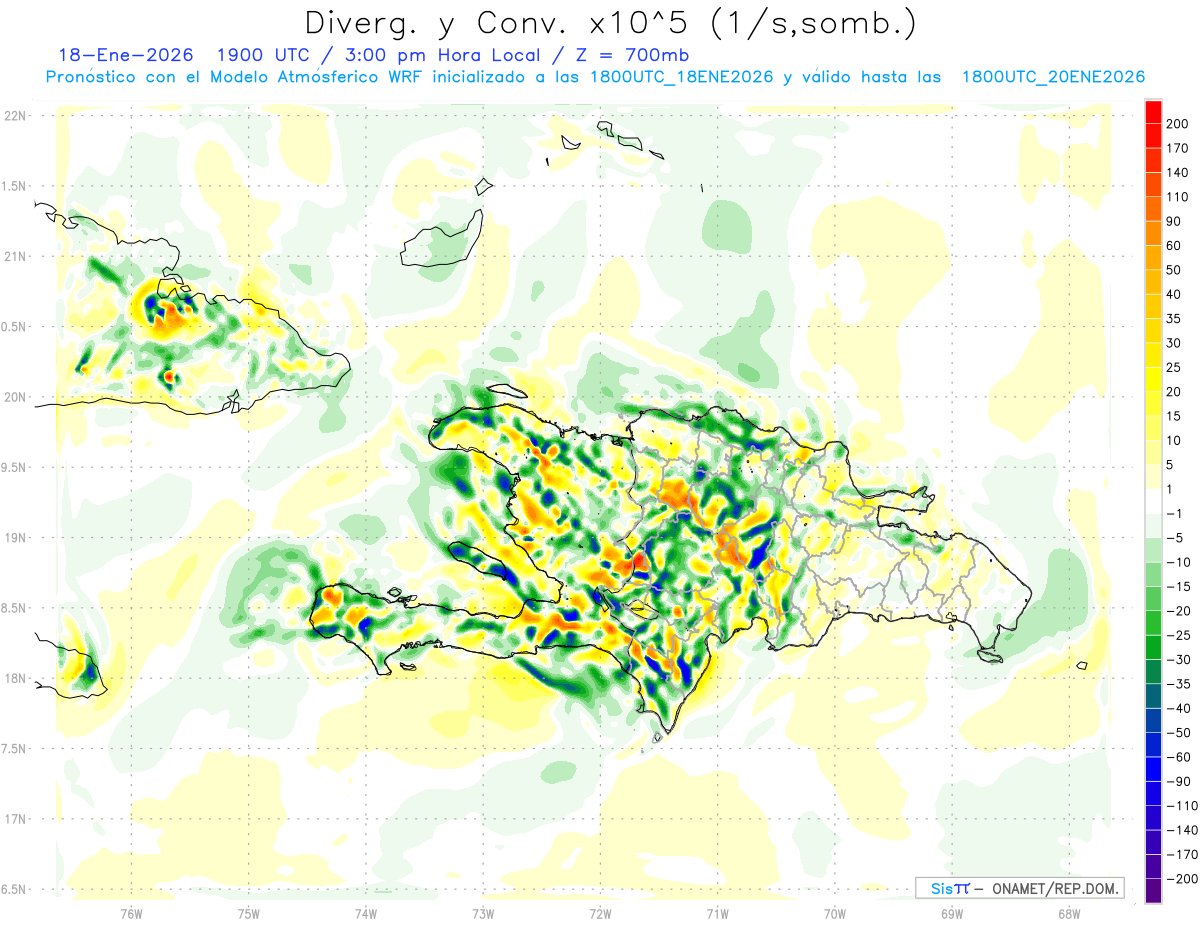The height and width of the screenshot is (927, 1200).
Task: Click the '-200' color scale label
Action: [x=1182, y=878]
